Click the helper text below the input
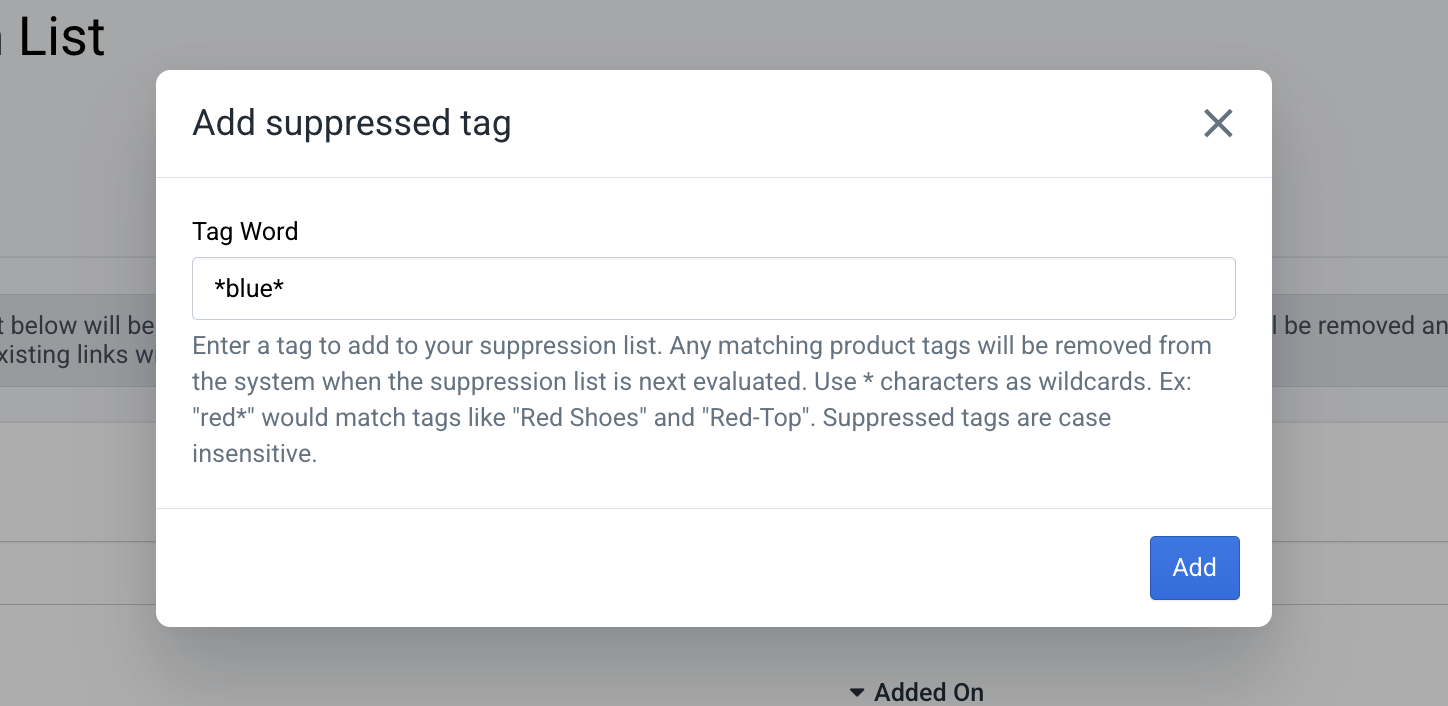 [x=700, y=398]
